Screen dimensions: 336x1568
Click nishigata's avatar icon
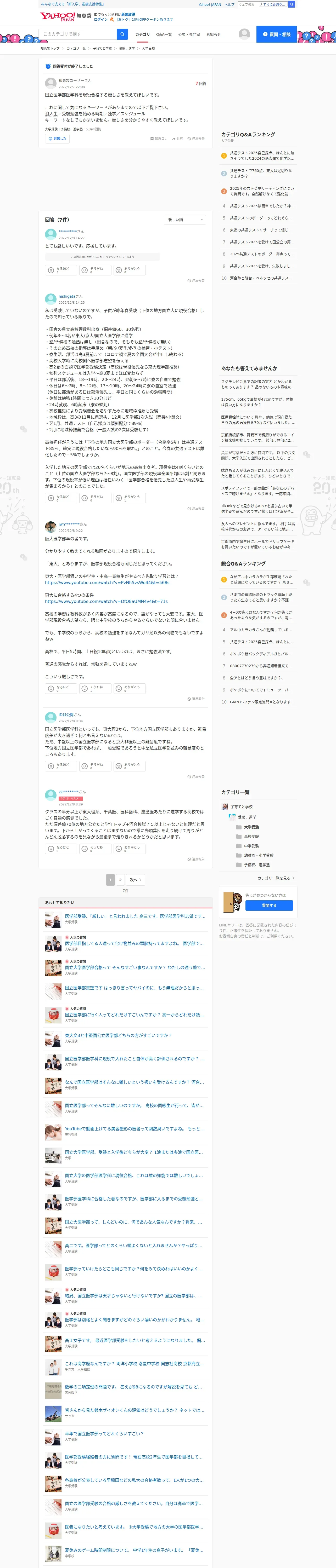coord(51,299)
